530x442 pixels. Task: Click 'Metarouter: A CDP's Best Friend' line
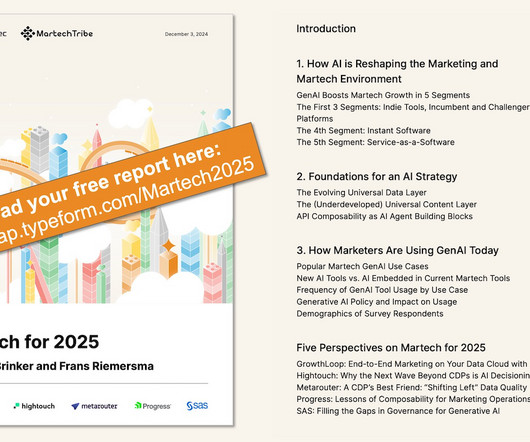(x=412, y=387)
